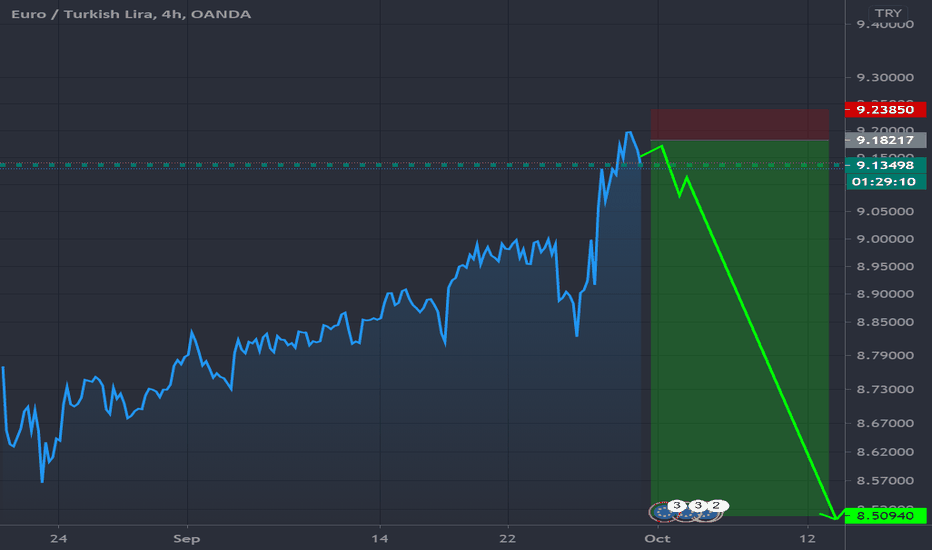The width and height of the screenshot is (932, 550).
Task: Click the 9.30000 price axis label
Action: click(885, 78)
